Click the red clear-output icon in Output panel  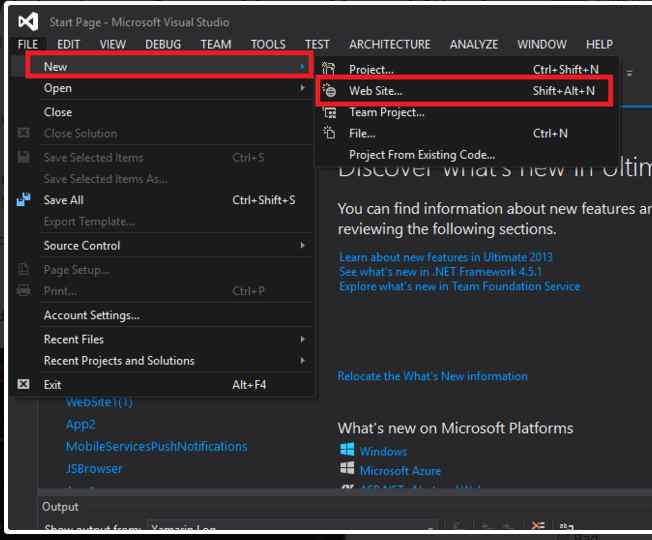click(x=538, y=526)
